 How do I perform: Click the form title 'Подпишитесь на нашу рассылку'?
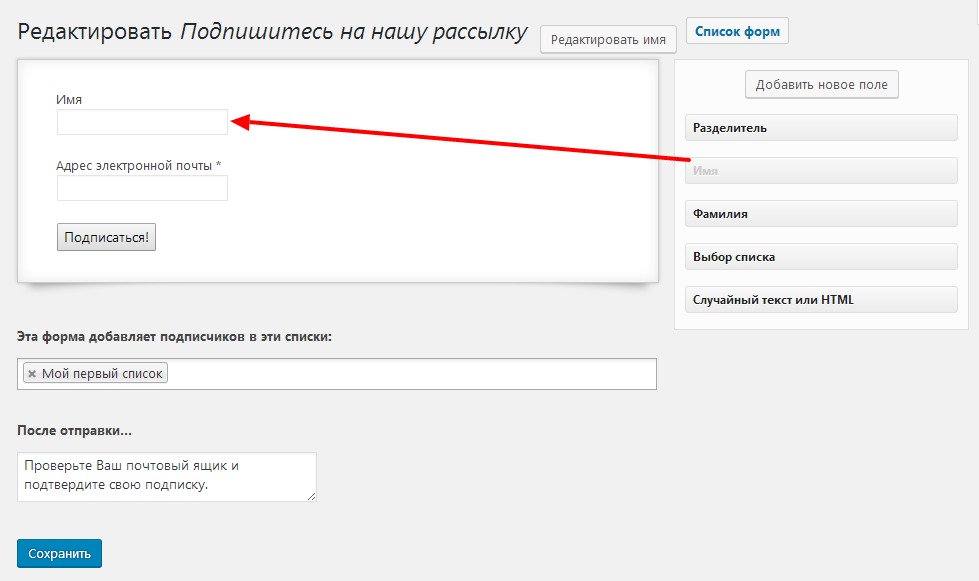pos(353,32)
